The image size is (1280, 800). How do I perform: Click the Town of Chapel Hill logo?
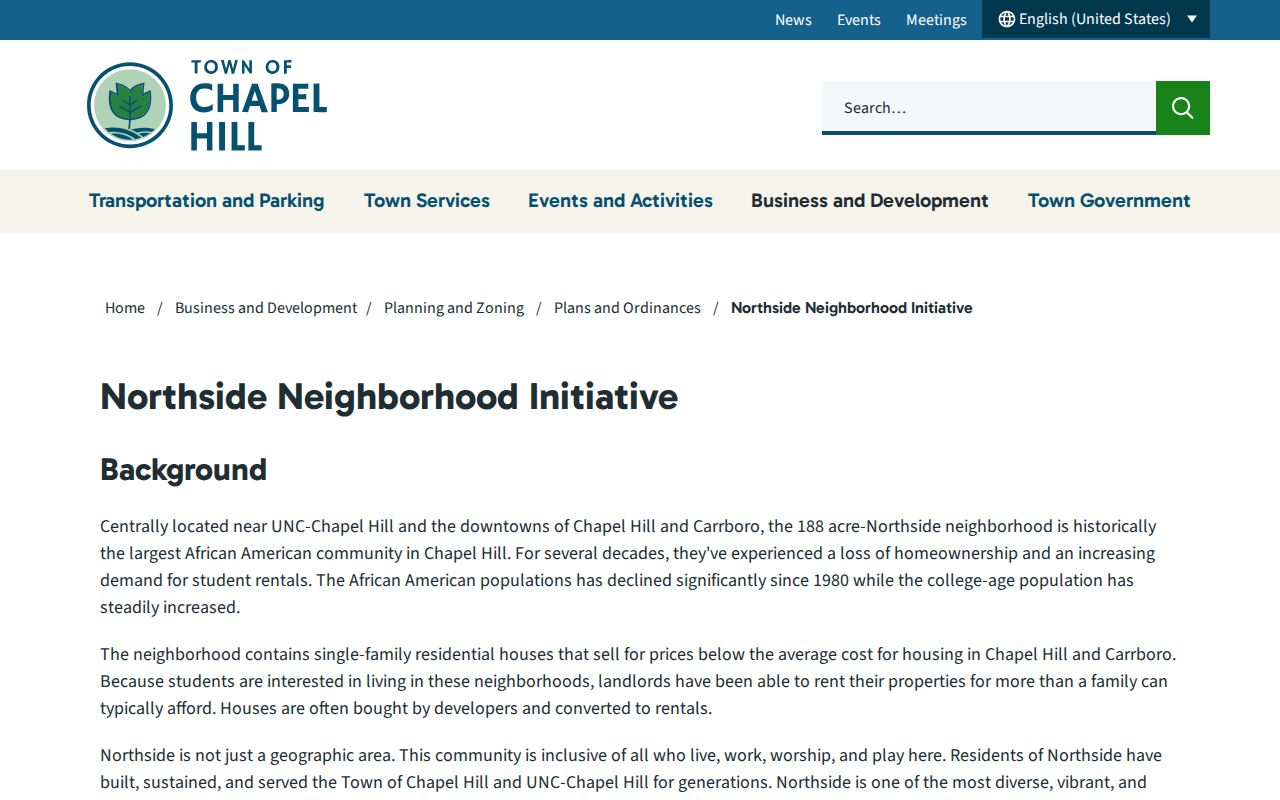coord(207,105)
